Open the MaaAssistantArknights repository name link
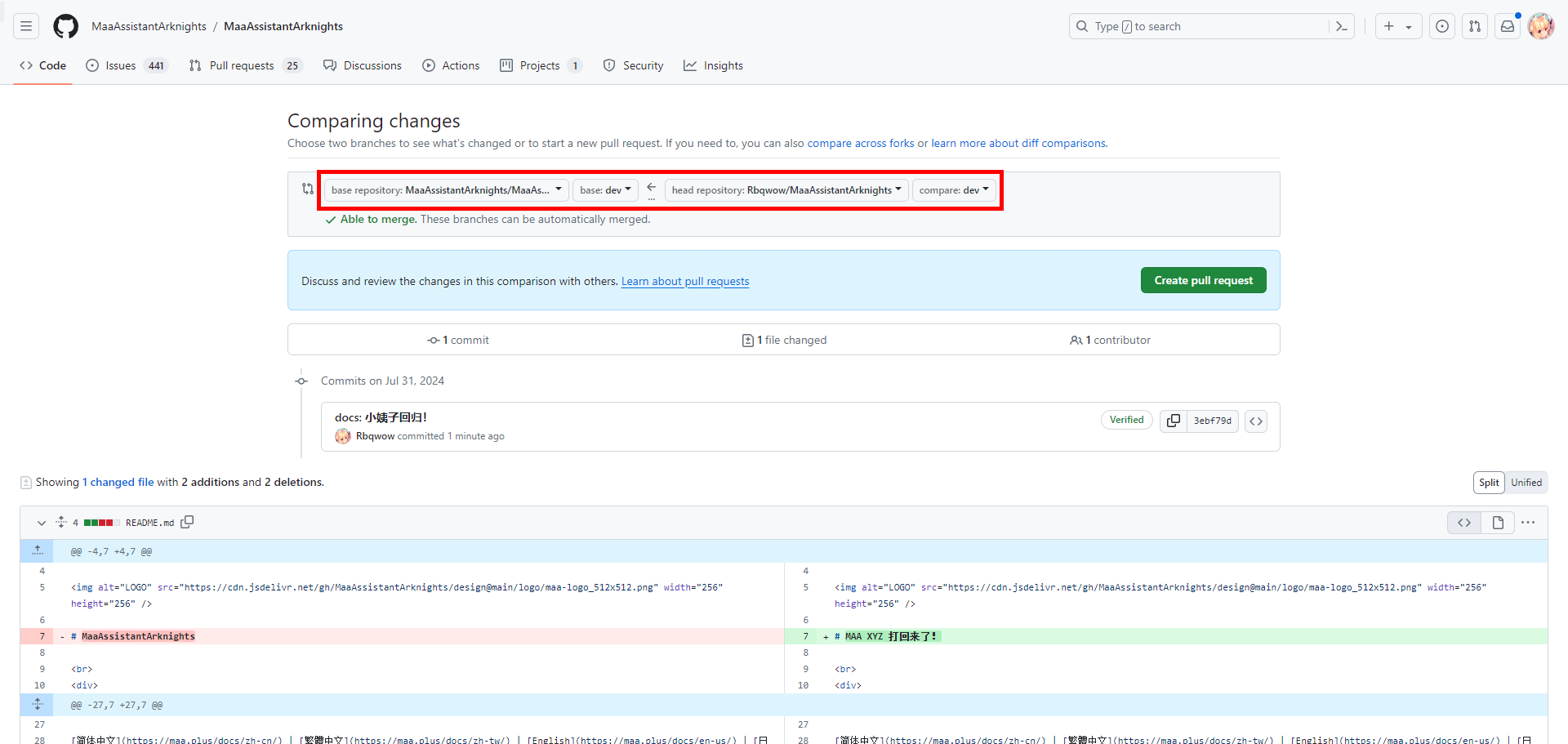 283,26
